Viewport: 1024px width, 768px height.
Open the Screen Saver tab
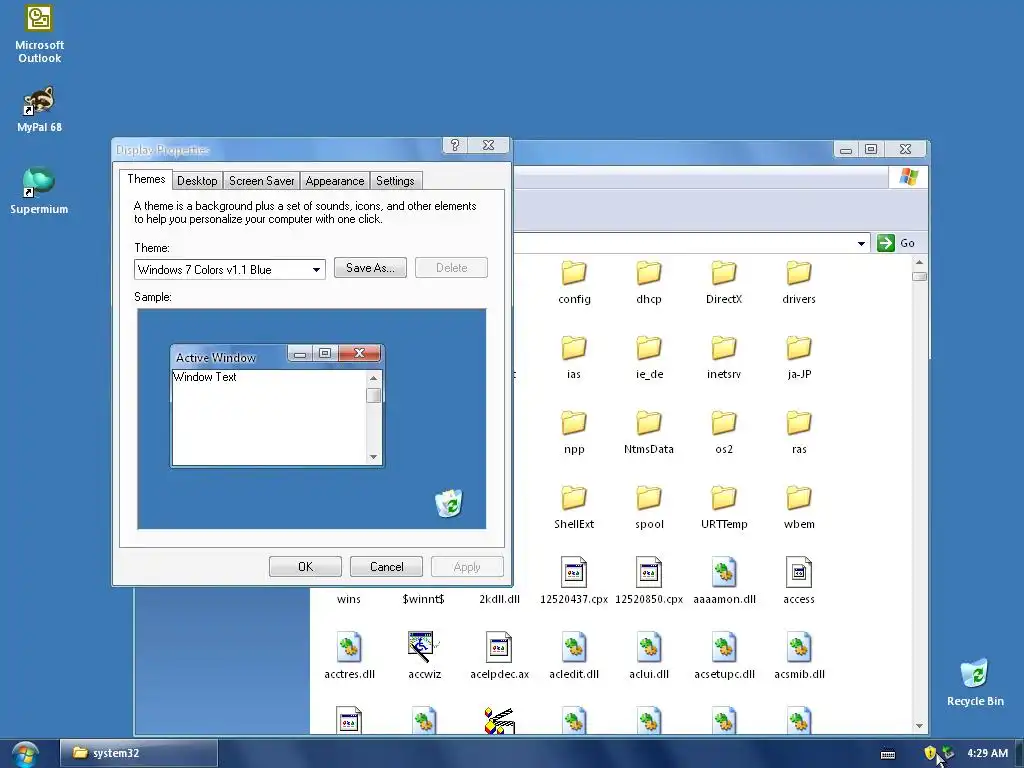(261, 181)
